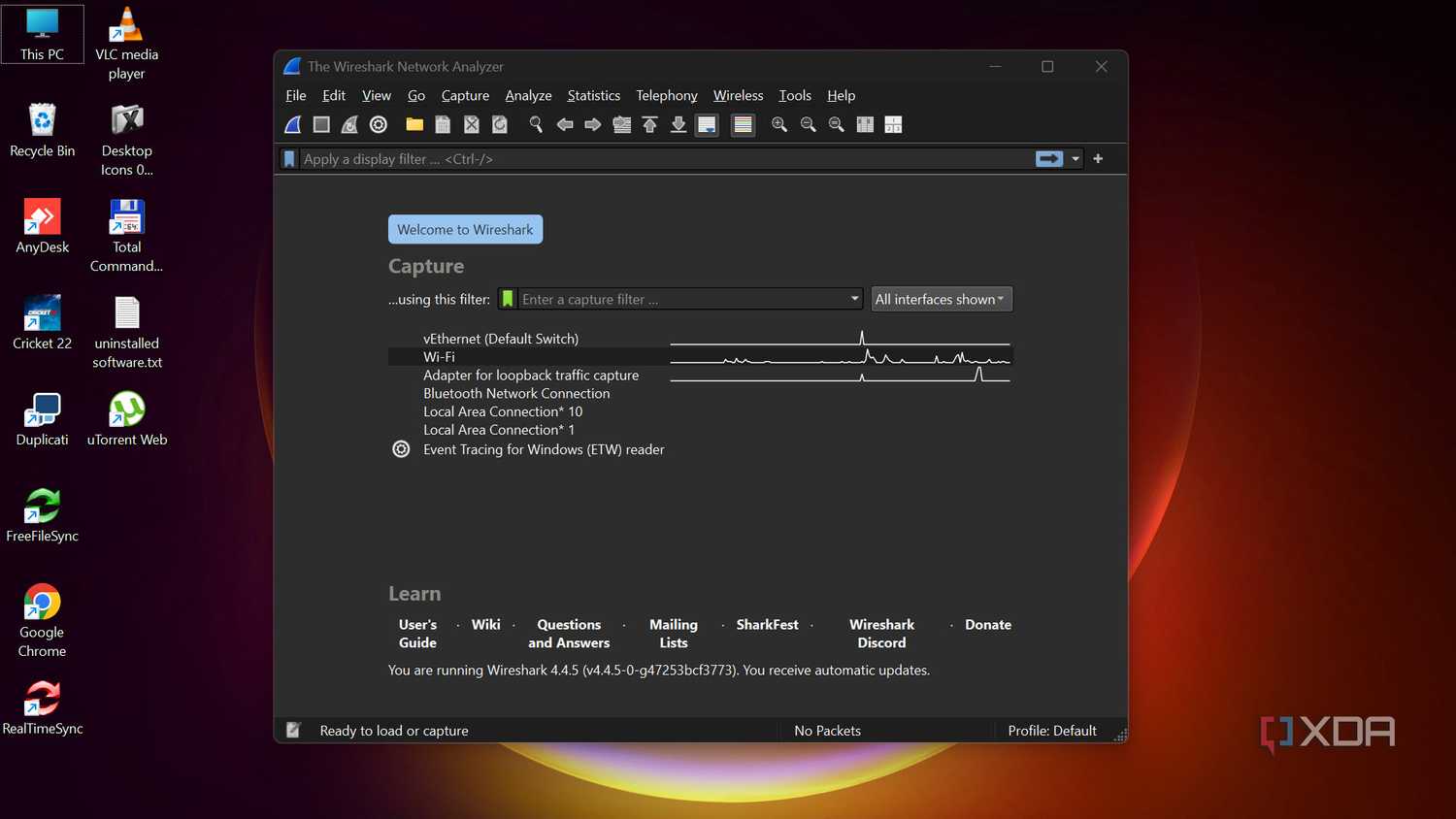The image size is (1456, 819).
Task: Open the User's Guide link
Action: (417, 634)
